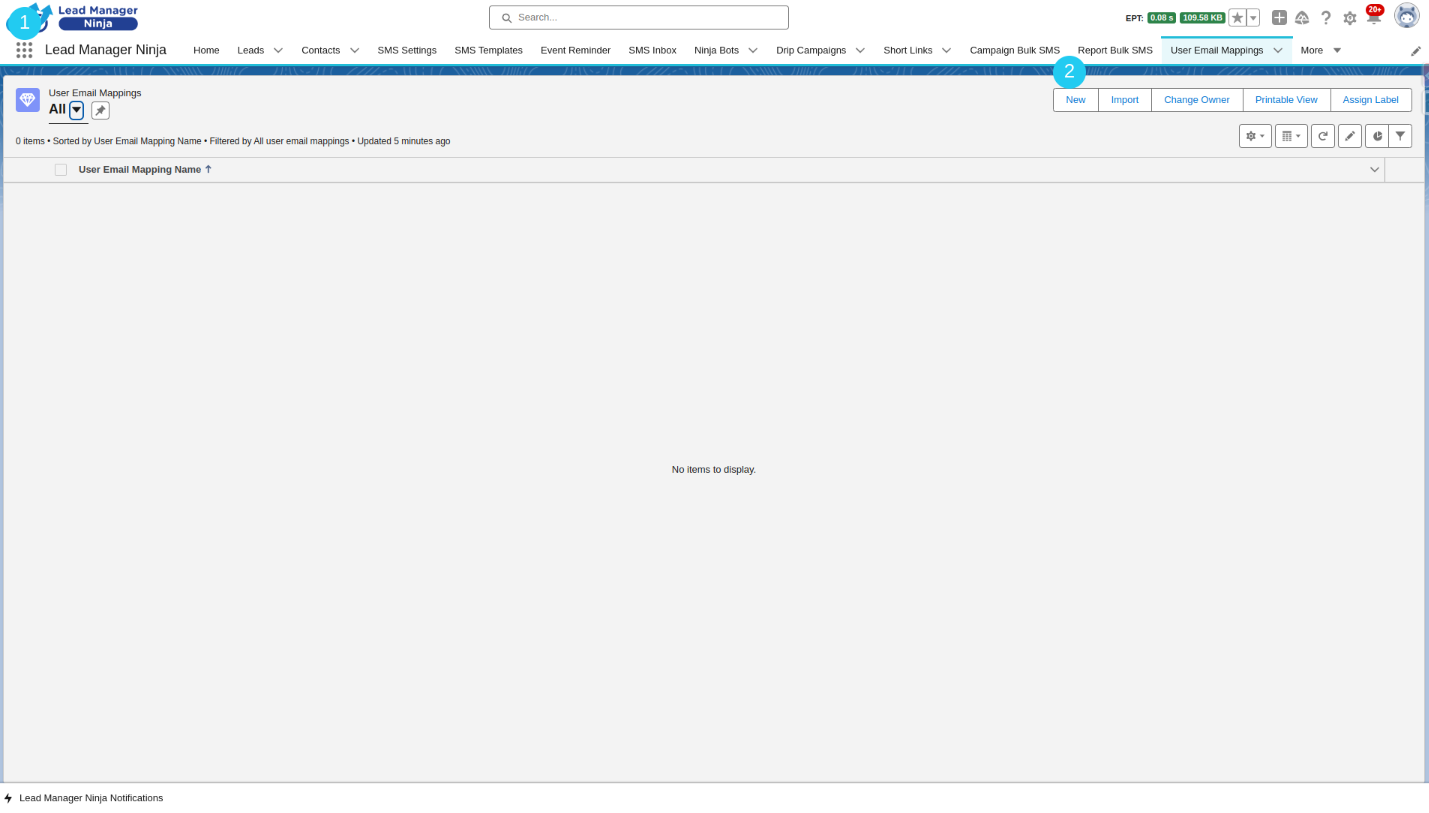Expand the Drip Campaigns tab chevron

point(860,50)
